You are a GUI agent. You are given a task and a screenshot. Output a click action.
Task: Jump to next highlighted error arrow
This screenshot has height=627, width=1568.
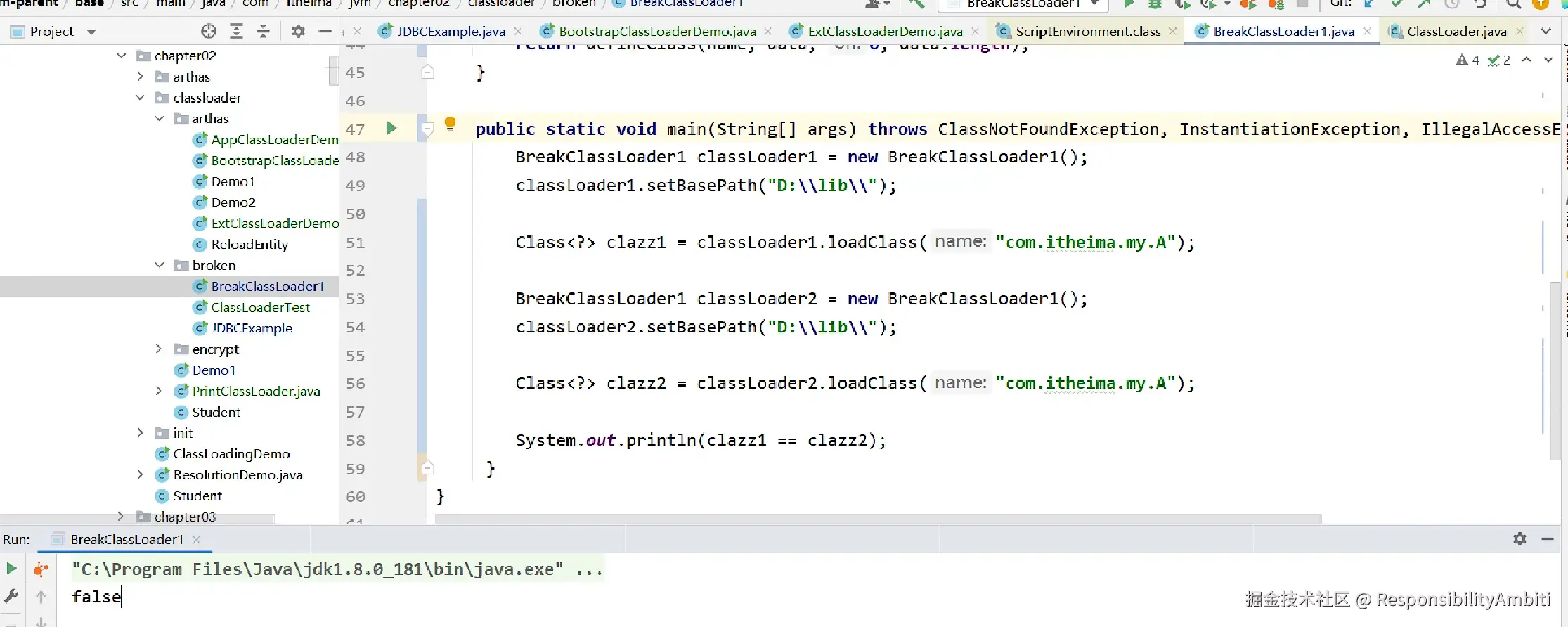(1548, 60)
